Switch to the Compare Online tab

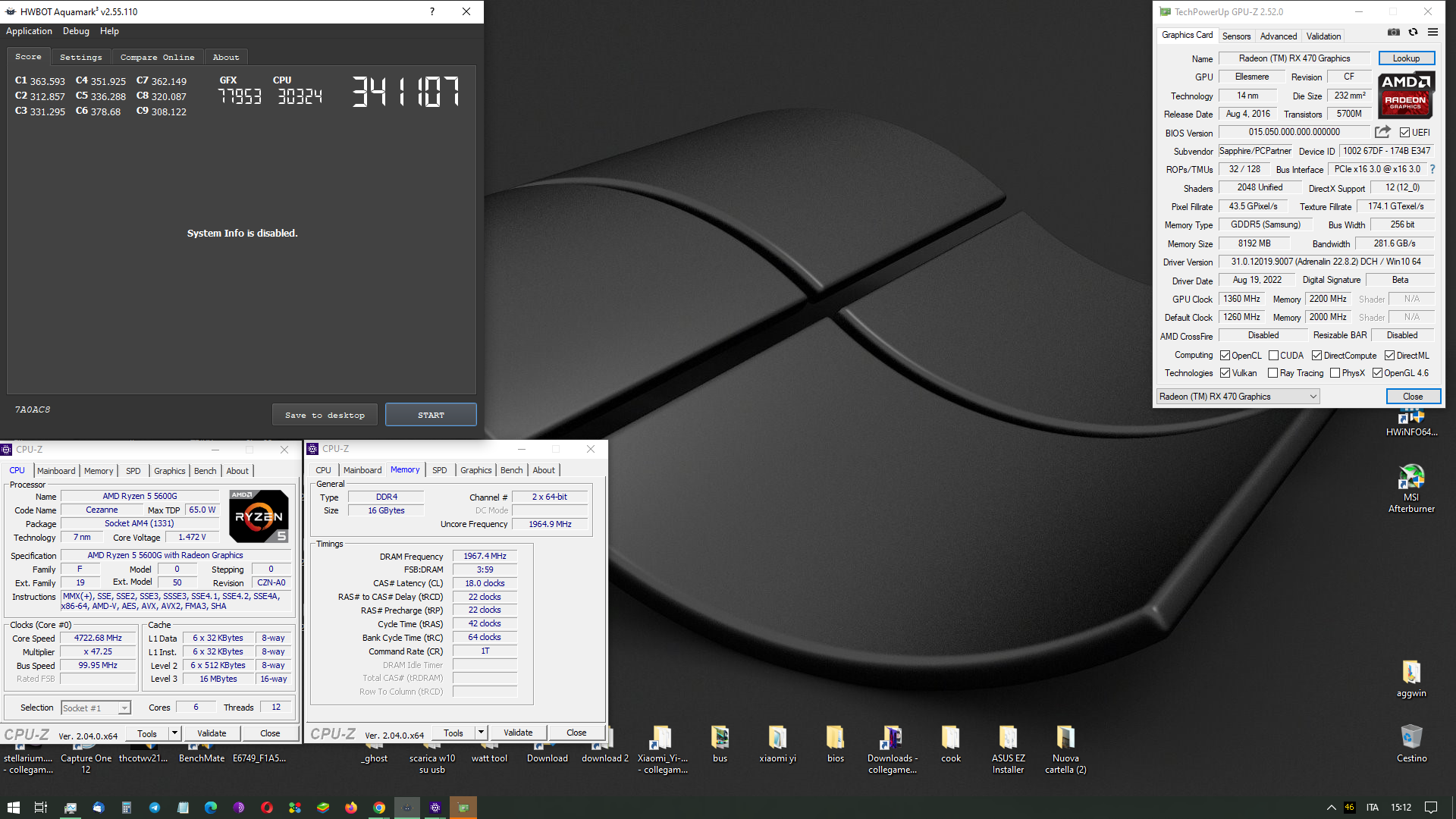[x=157, y=58]
